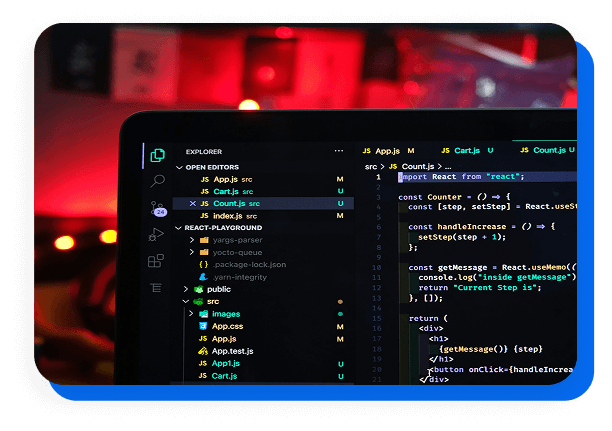Open the Run and Debug view
Viewport: 612px width, 431px height.
156,235
